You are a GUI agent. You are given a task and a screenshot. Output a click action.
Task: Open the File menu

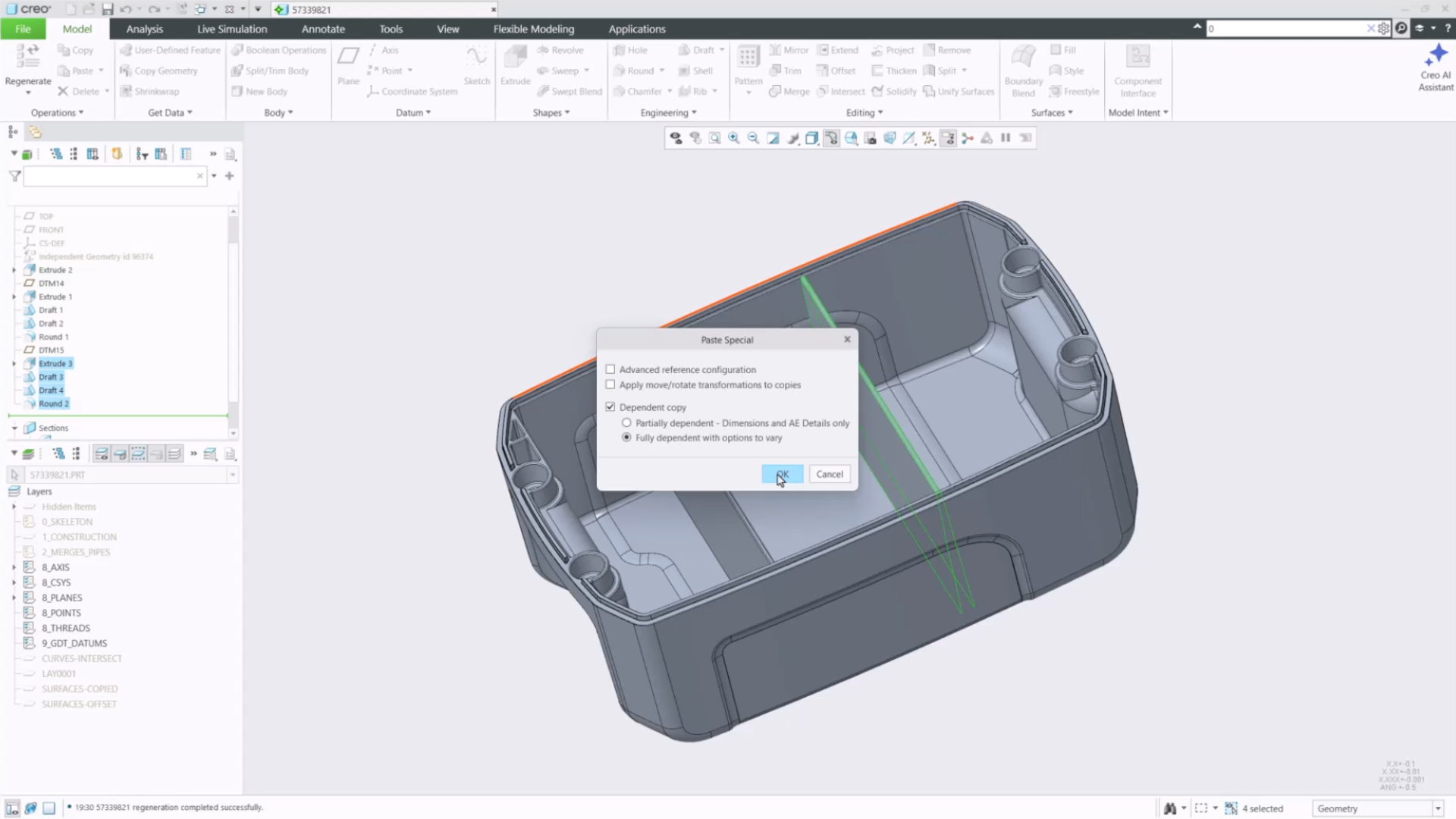click(x=23, y=29)
